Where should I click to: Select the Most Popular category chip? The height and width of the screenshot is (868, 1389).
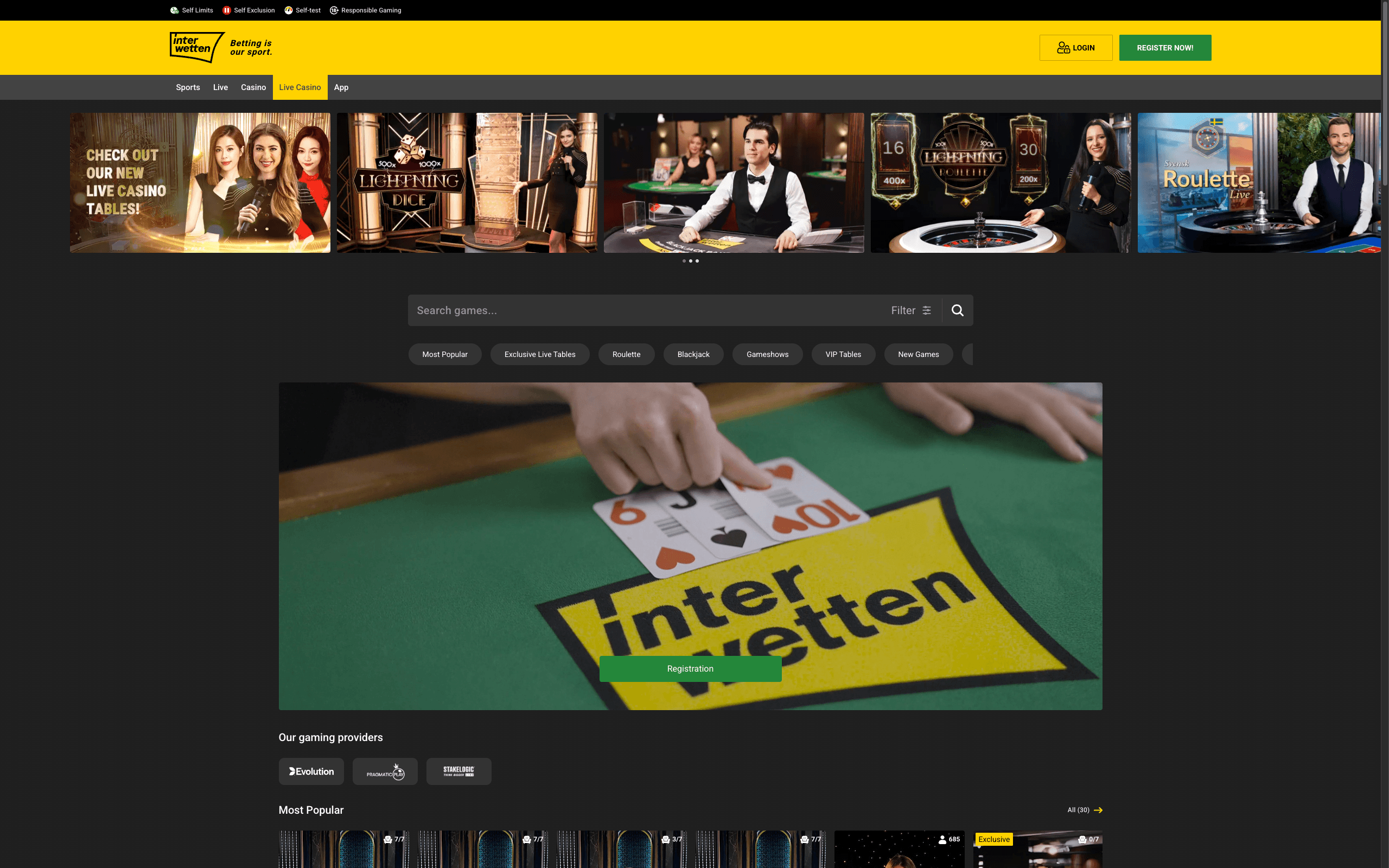(445, 354)
